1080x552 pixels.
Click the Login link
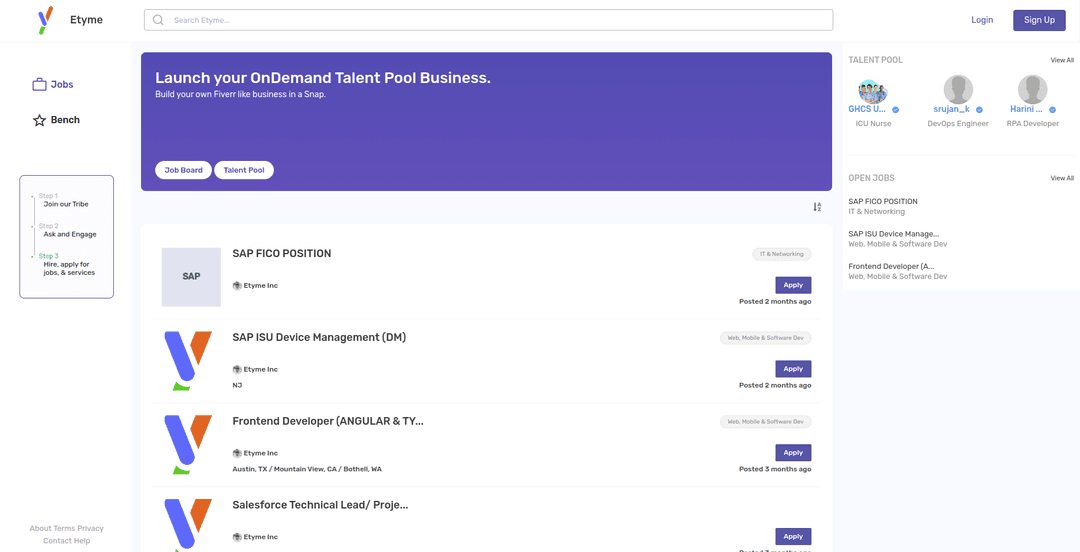click(982, 20)
